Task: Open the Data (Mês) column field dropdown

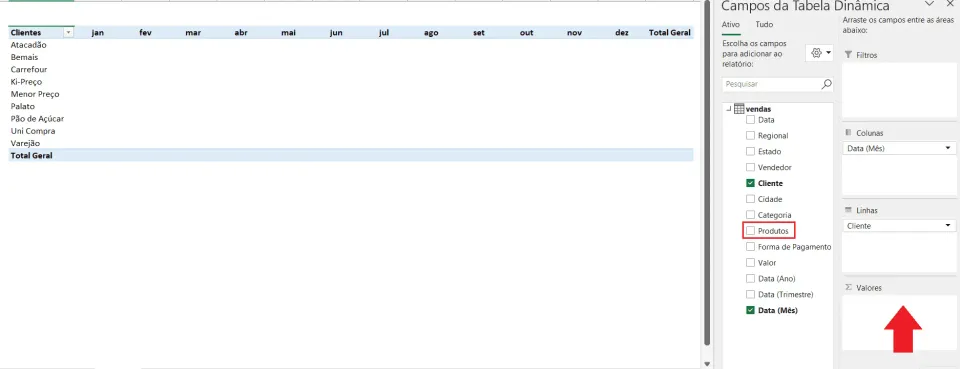Action: coord(948,149)
